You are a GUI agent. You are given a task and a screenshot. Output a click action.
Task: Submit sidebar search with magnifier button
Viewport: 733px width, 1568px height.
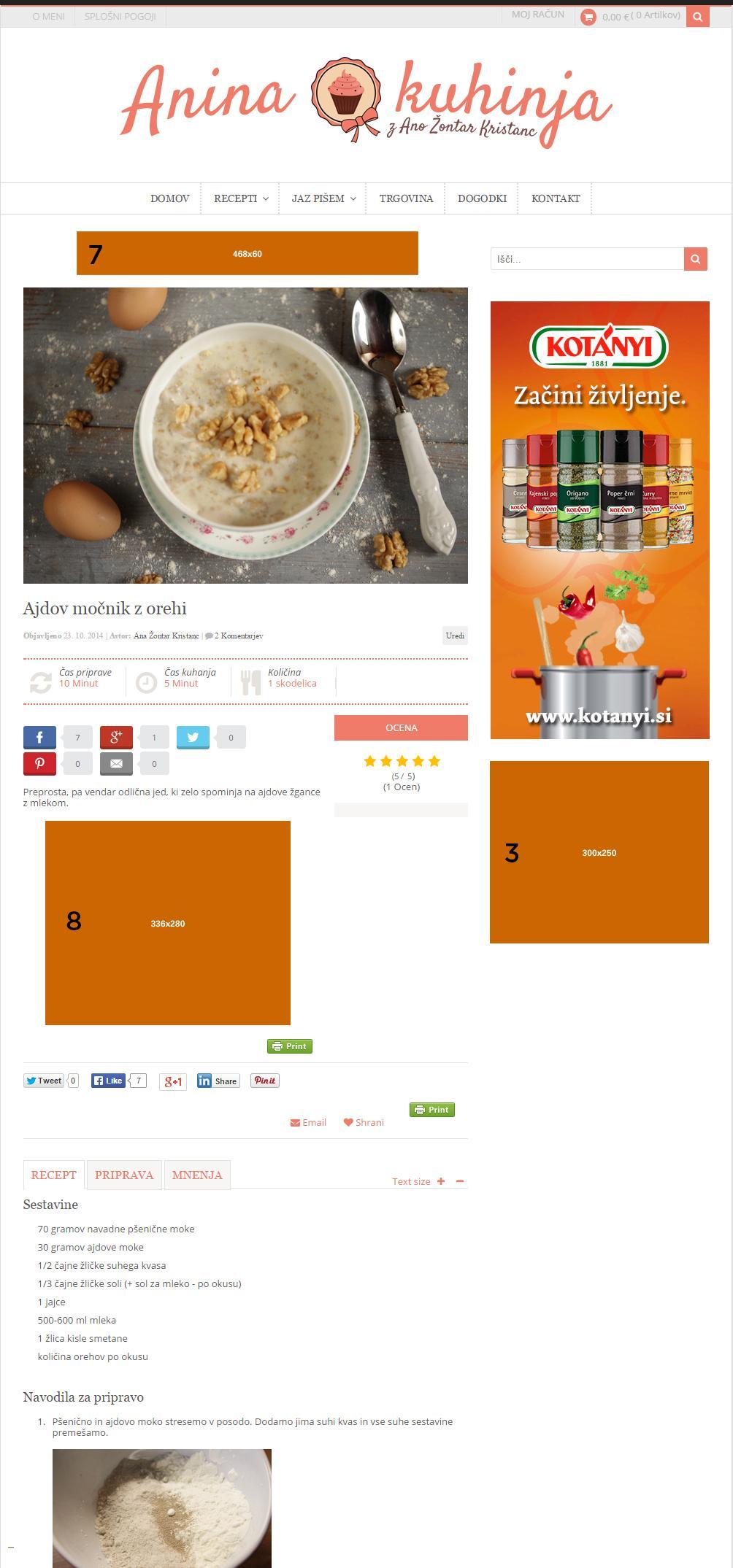pos(696,258)
